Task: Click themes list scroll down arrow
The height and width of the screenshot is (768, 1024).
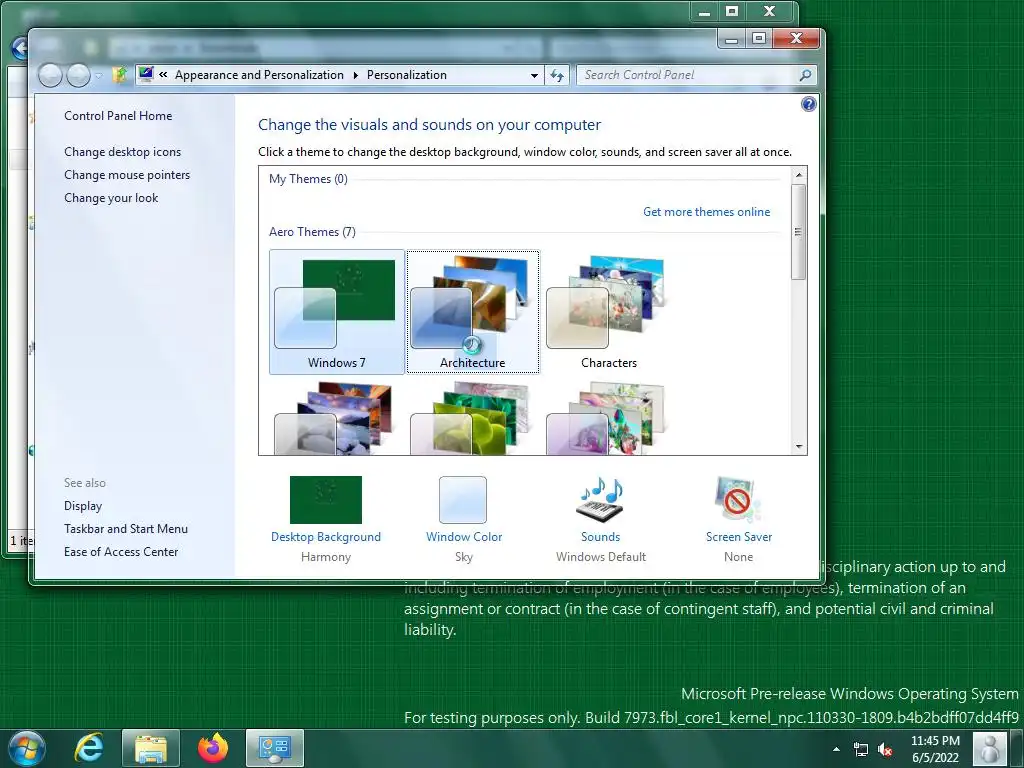Action: point(798,447)
